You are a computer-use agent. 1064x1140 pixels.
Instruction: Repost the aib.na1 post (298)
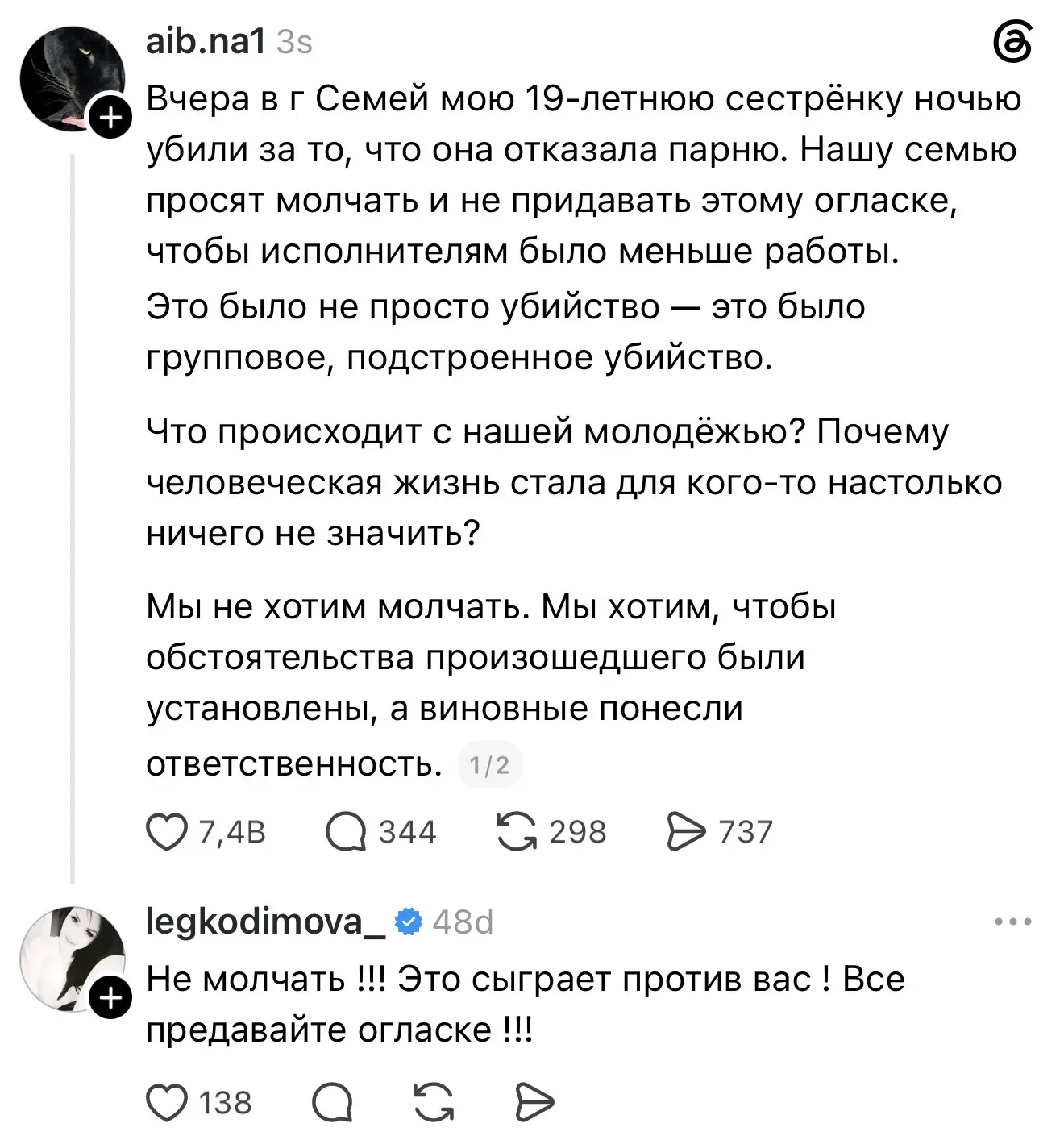517,832
